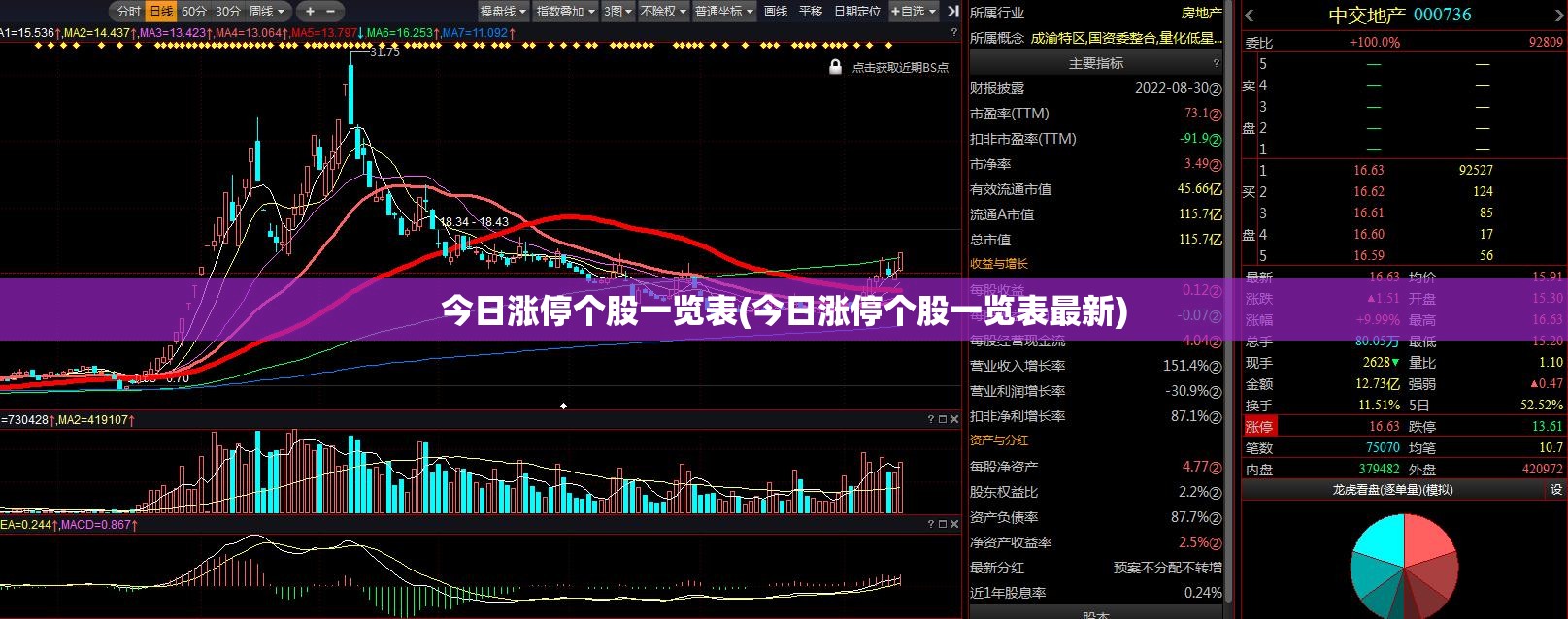
Task: Click 外盘 value 420972
Action: pyautogui.click(x=1543, y=469)
